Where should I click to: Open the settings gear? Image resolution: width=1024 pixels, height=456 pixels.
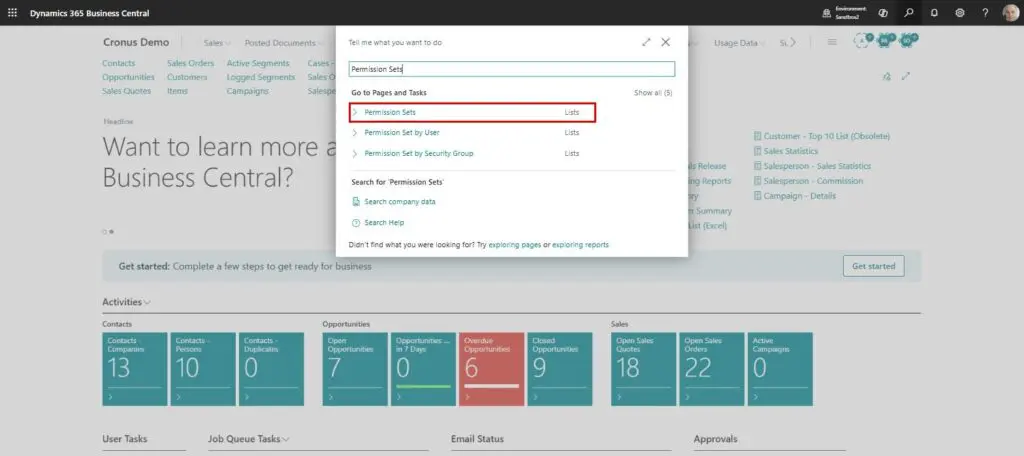959,13
